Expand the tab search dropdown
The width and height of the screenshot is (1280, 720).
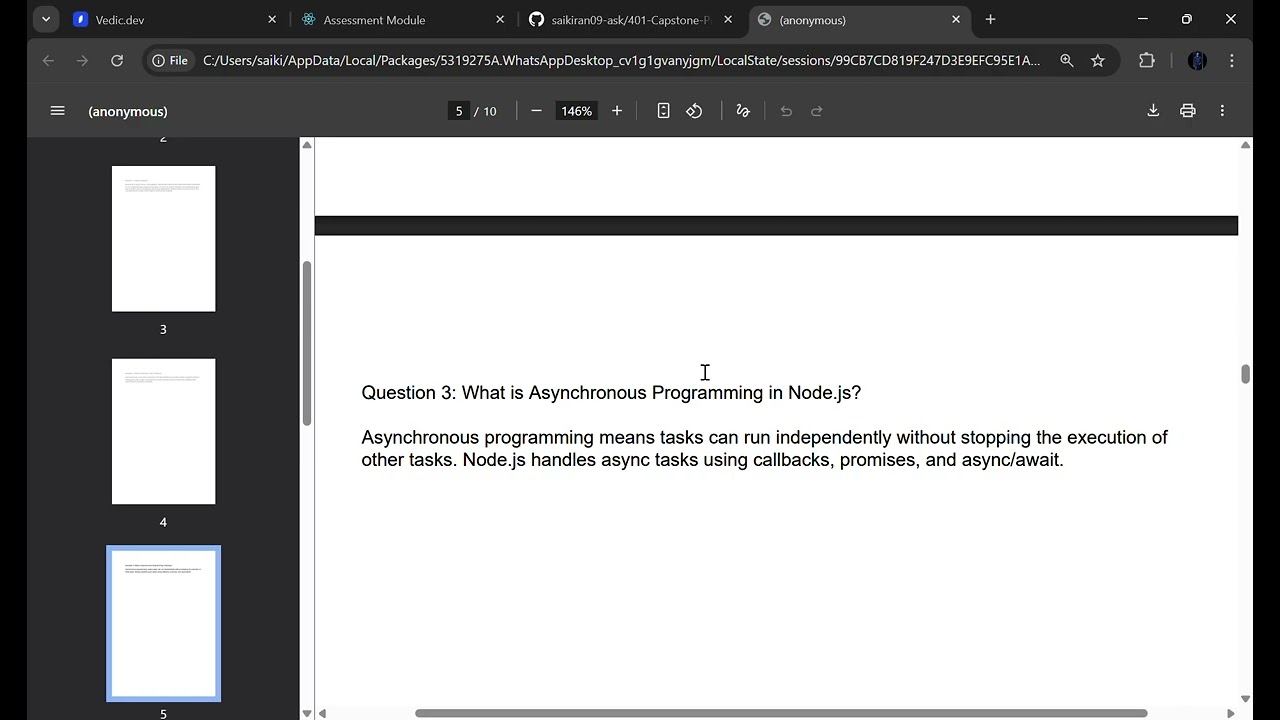click(x=46, y=19)
